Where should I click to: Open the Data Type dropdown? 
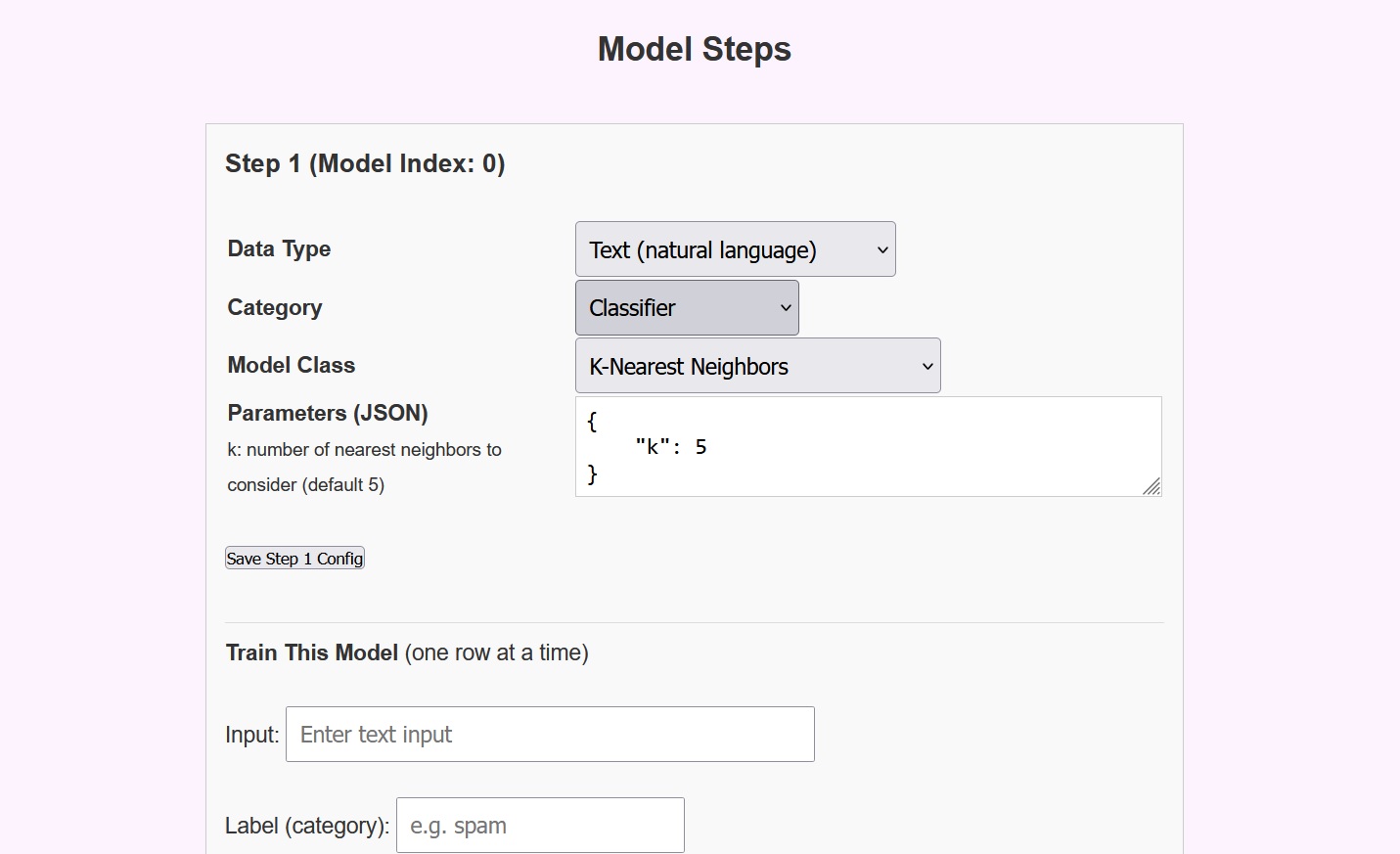(x=734, y=249)
